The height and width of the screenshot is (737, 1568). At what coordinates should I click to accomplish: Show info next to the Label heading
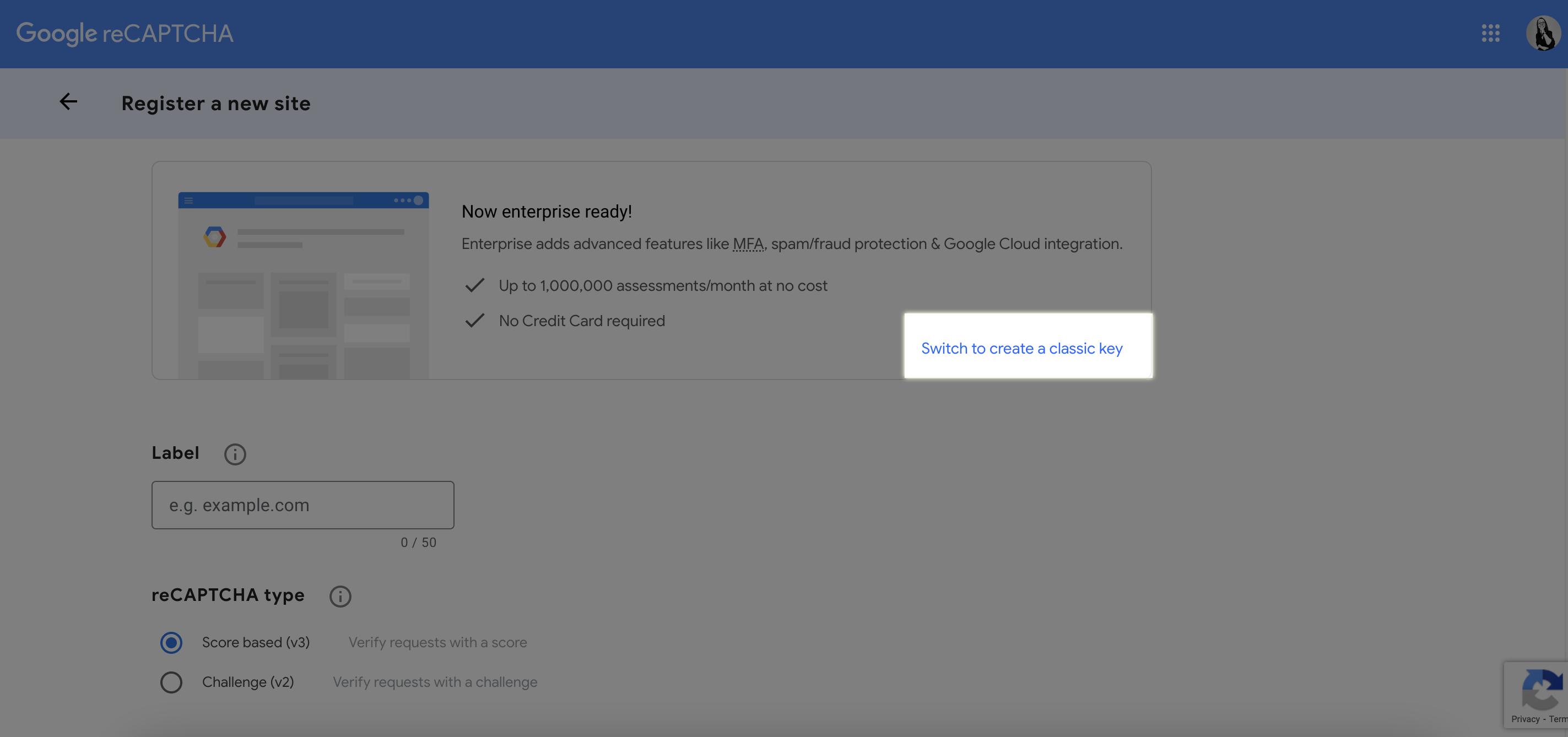(235, 454)
